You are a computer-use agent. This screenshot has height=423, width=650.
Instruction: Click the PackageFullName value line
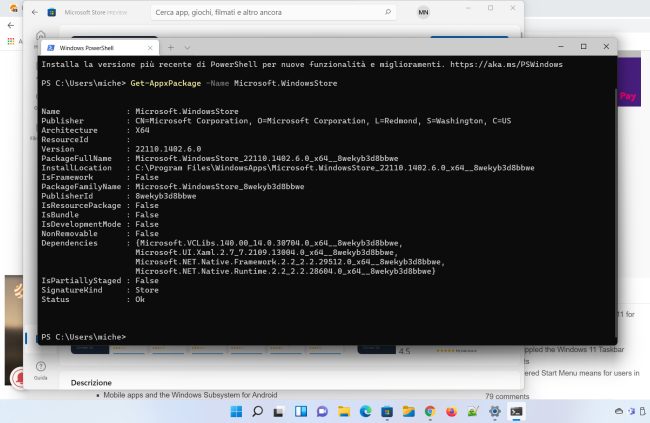[267, 158]
